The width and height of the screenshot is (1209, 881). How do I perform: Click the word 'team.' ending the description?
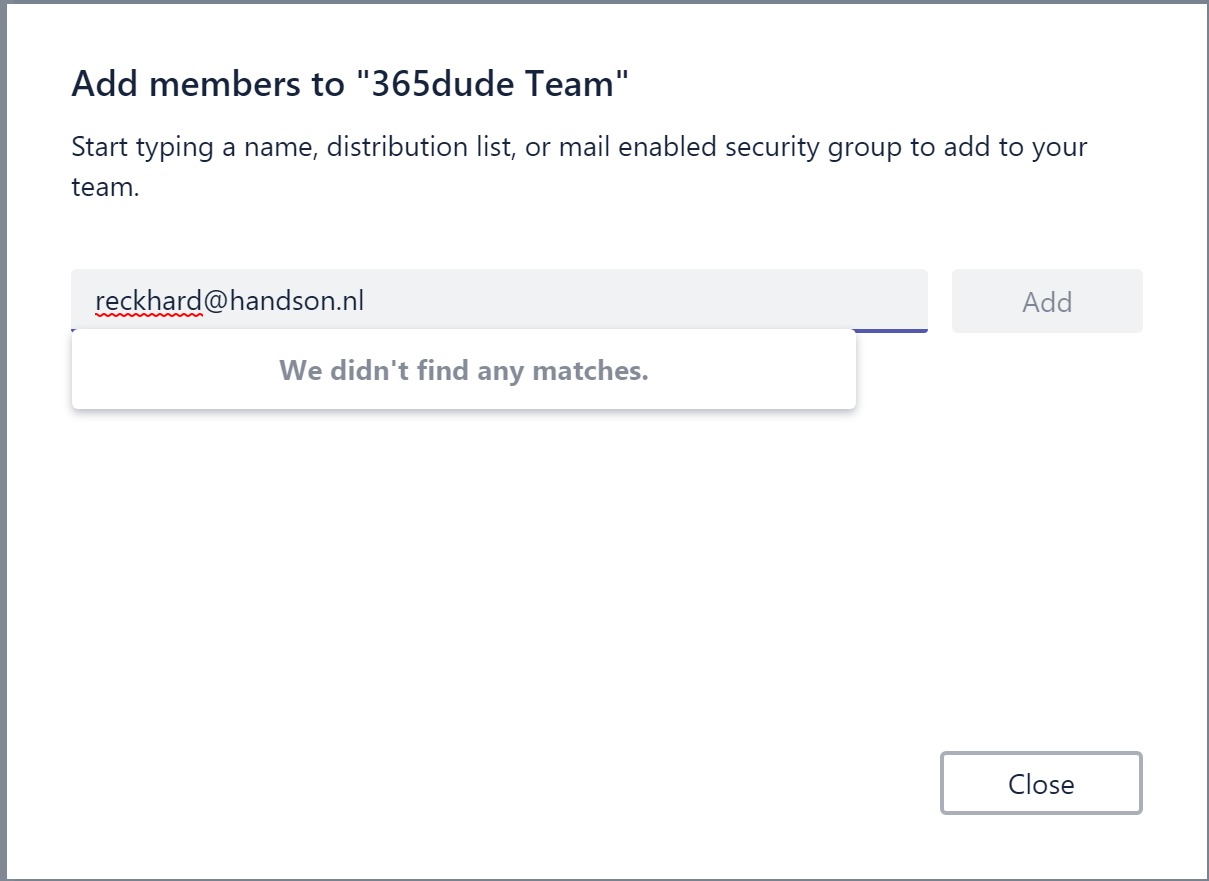(x=105, y=187)
